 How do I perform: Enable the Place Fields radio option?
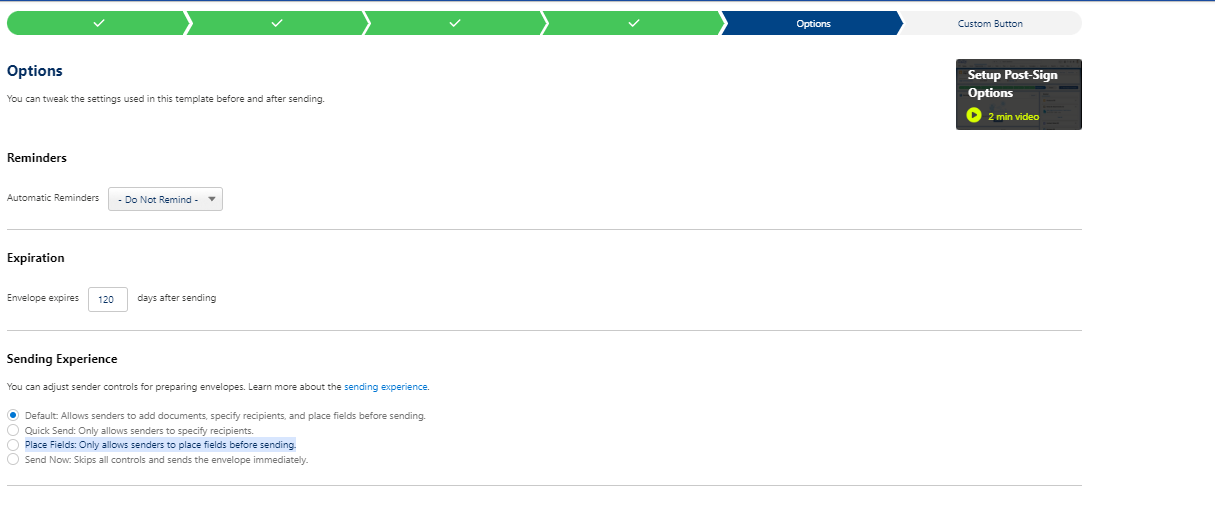(13, 445)
